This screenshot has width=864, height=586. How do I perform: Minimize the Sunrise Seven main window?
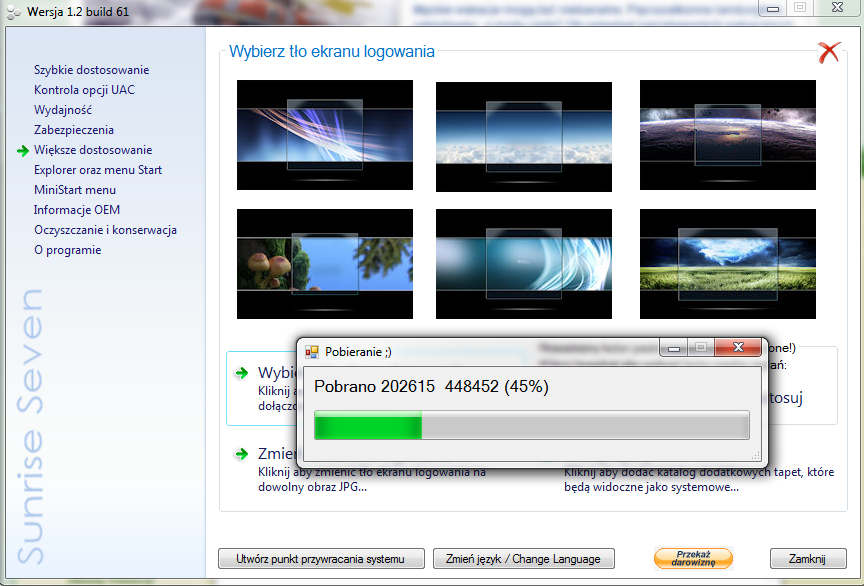(773, 8)
